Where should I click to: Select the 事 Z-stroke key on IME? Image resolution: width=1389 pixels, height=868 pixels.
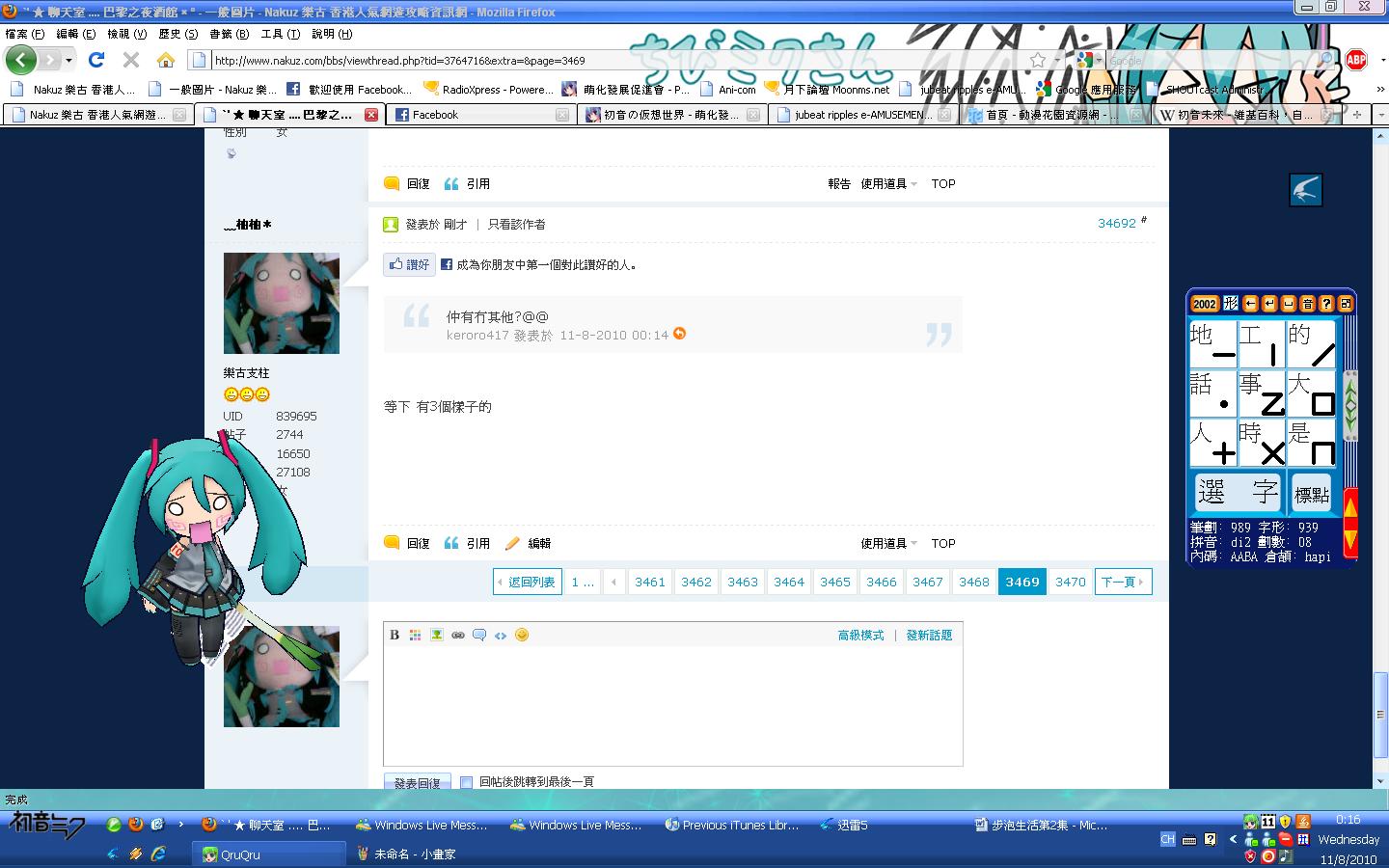click(1262, 394)
